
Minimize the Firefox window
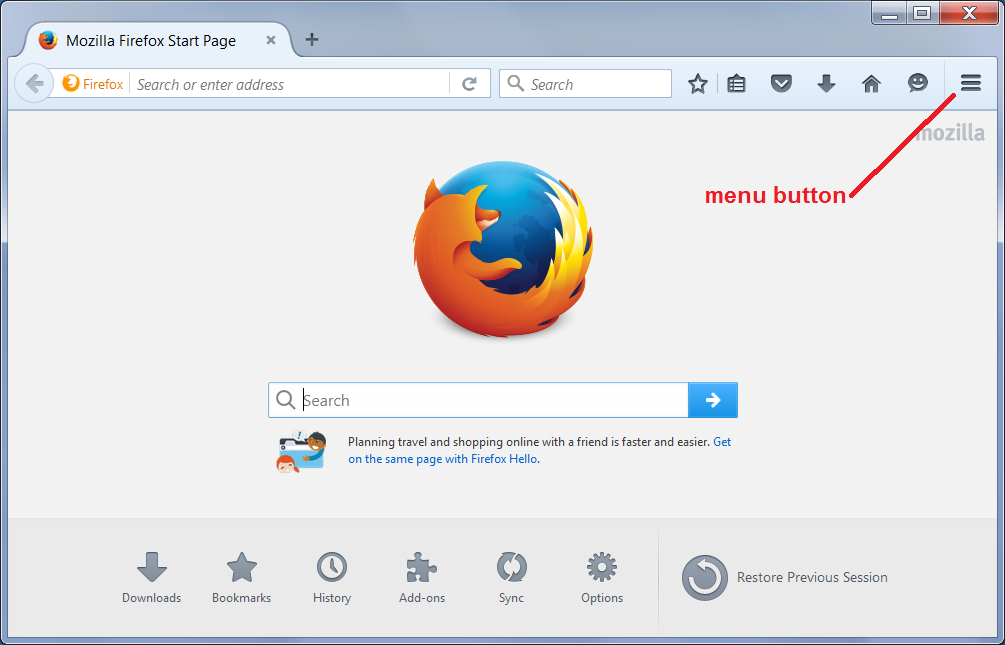(889, 13)
